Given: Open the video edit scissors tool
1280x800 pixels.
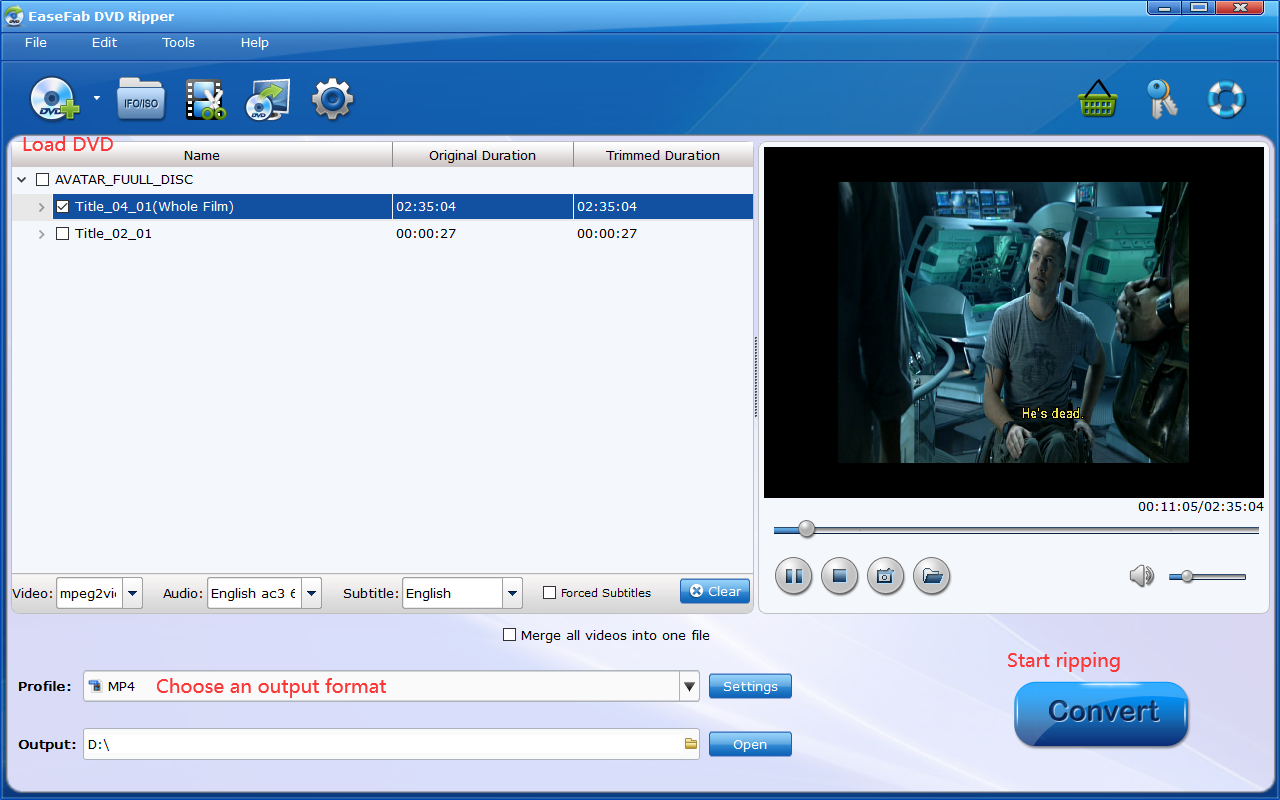Looking at the screenshot, I should click(205, 100).
